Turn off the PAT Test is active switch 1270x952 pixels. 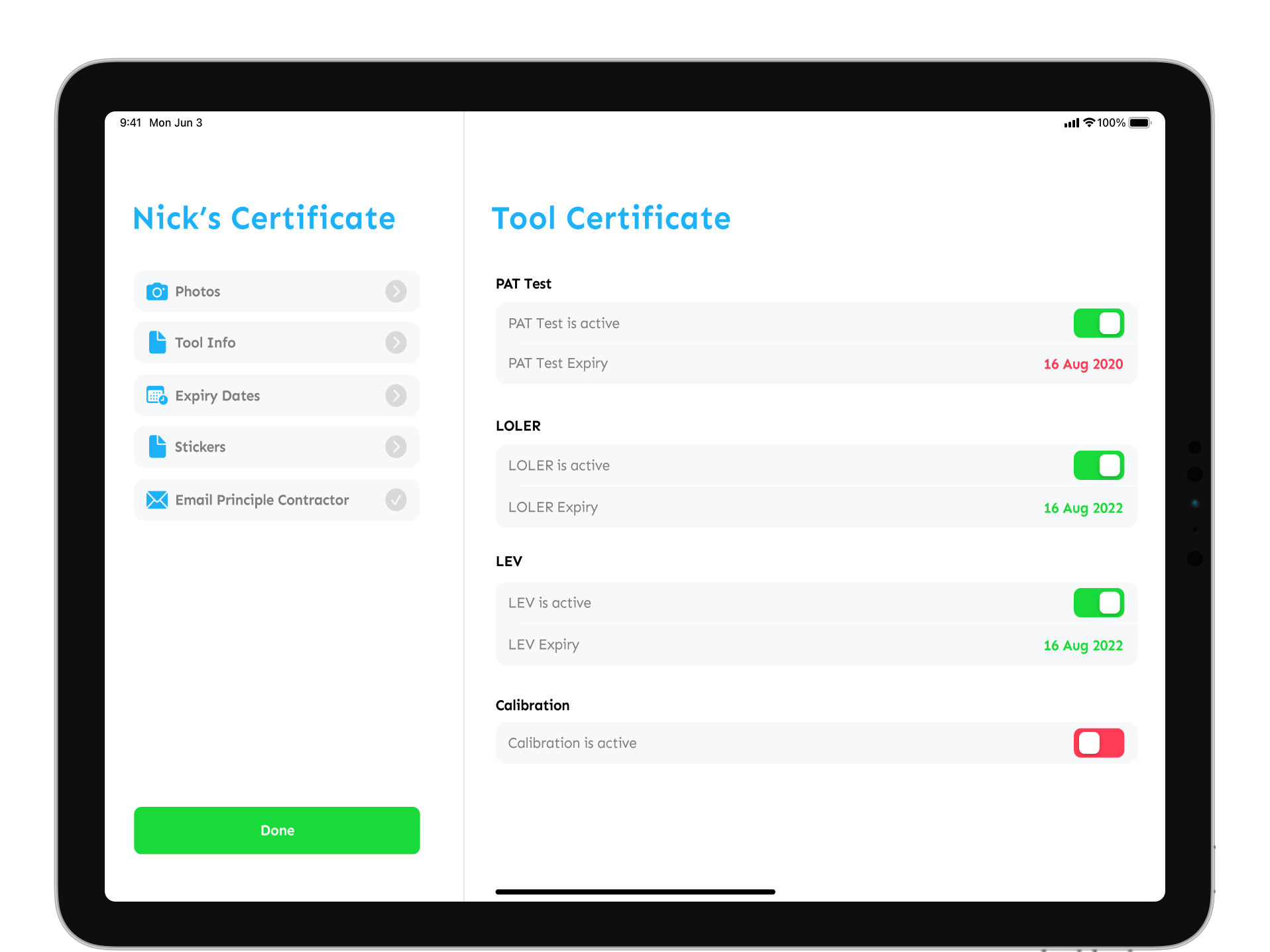pyautogui.click(x=1098, y=324)
